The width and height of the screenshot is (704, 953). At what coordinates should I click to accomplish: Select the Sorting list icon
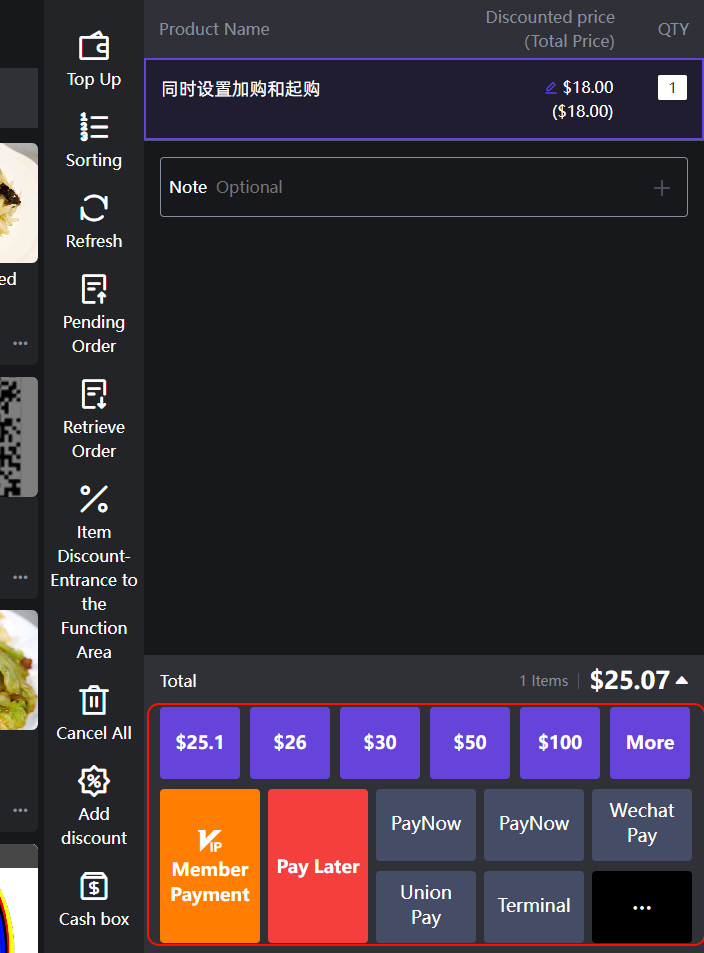pos(94,127)
